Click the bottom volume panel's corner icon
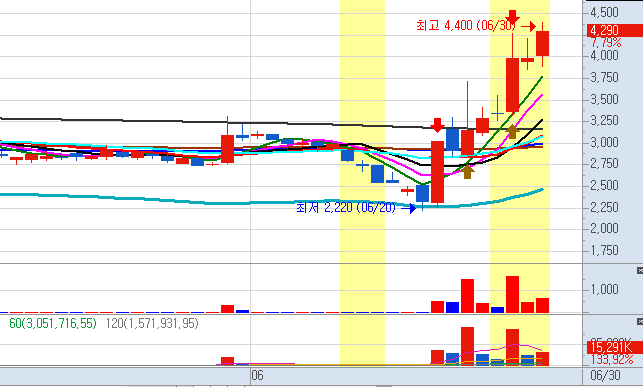The height and width of the screenshot is (387, 643). (x=640, y=322)
